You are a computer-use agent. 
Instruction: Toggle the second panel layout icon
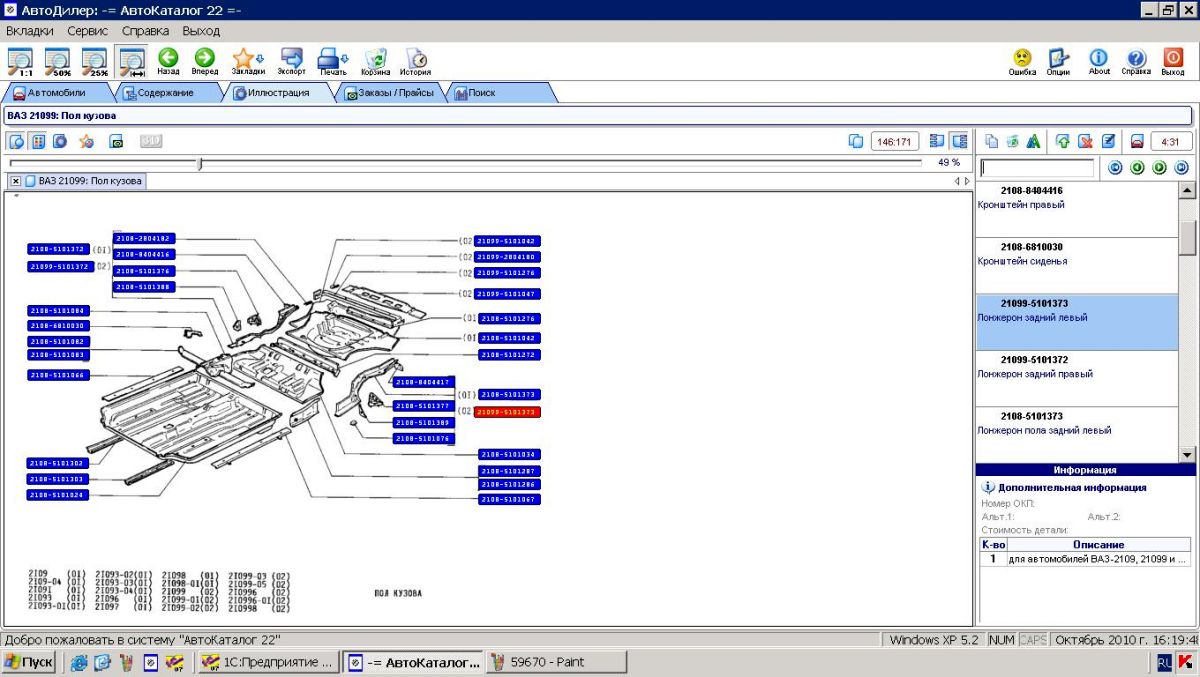click(x=959, y=141)
